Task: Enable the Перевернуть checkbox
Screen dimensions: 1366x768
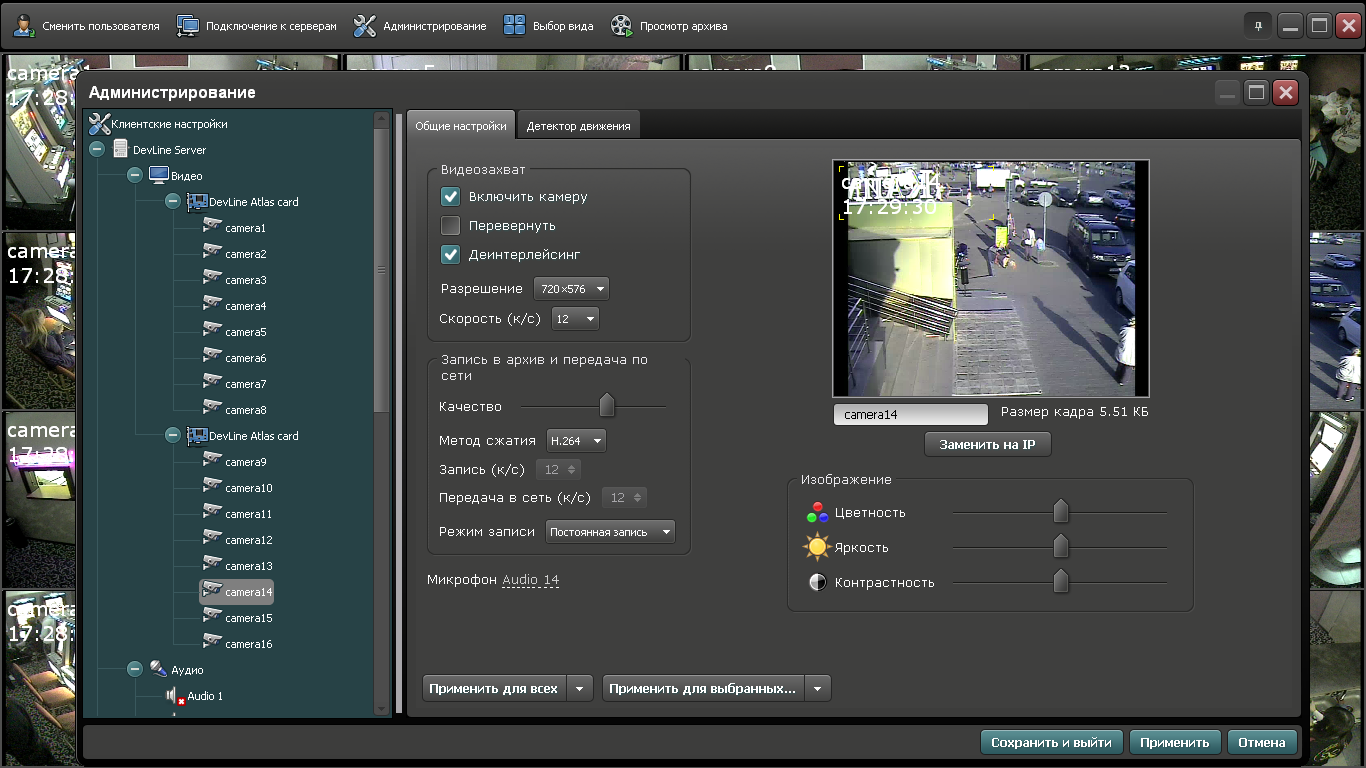Action: (450, 226)
